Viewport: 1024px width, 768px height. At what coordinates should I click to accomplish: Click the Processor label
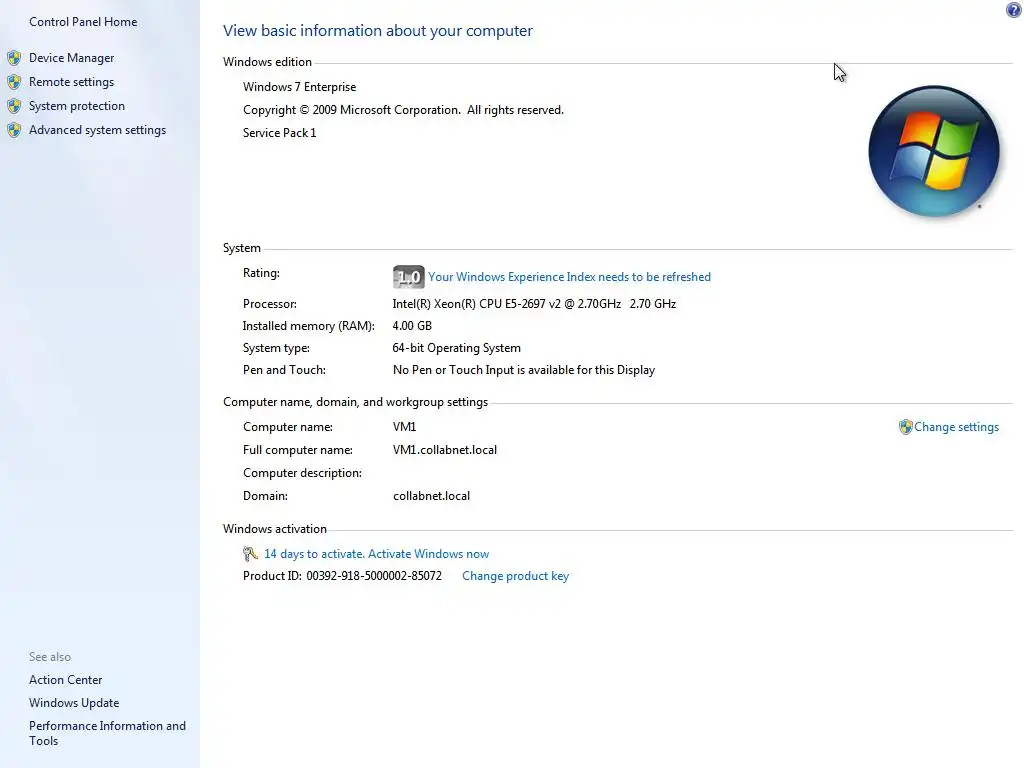pyautogui.click(x=270, y=304)
